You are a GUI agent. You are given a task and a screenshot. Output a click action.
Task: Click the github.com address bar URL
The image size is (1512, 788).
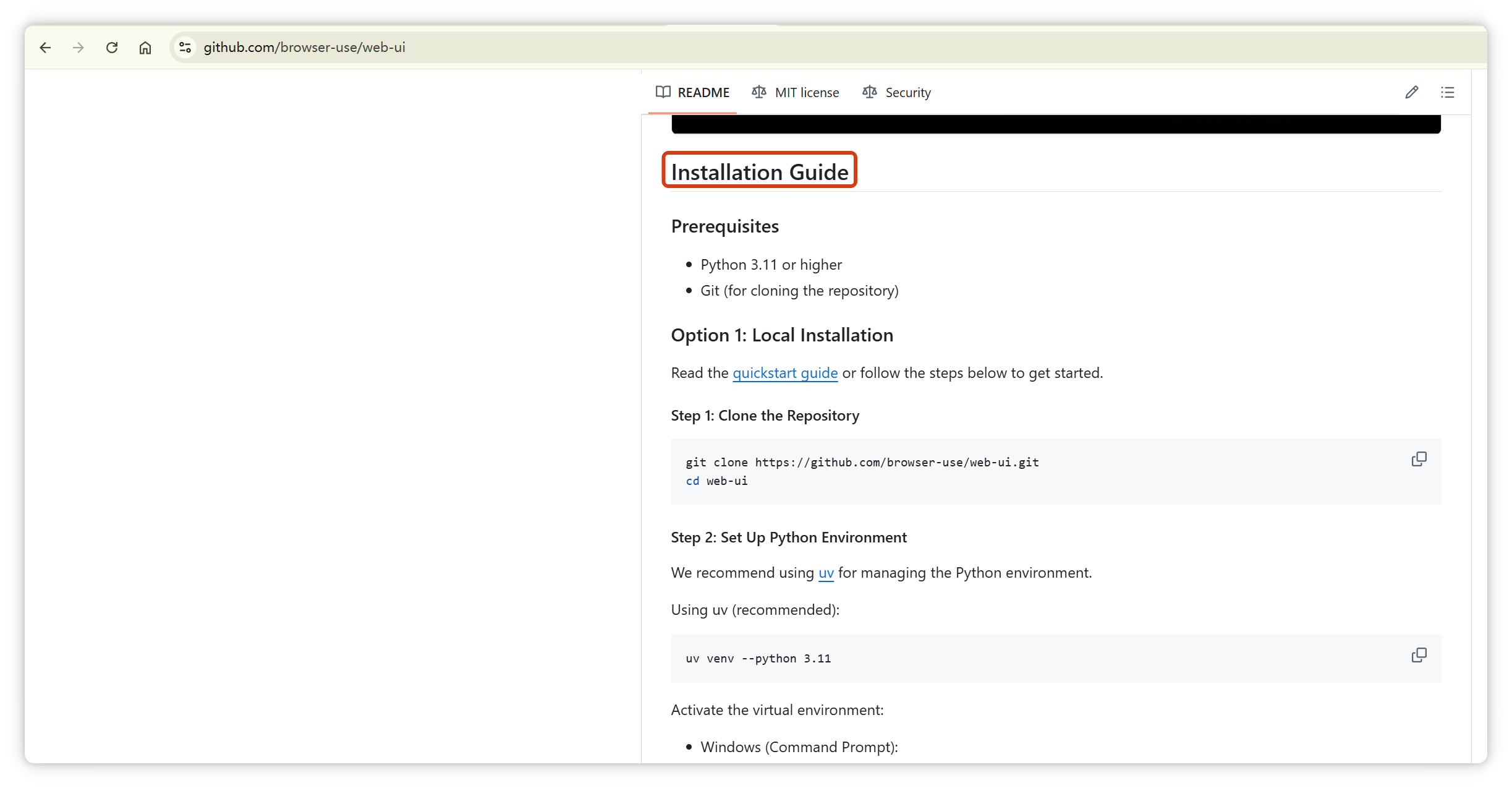304,48
